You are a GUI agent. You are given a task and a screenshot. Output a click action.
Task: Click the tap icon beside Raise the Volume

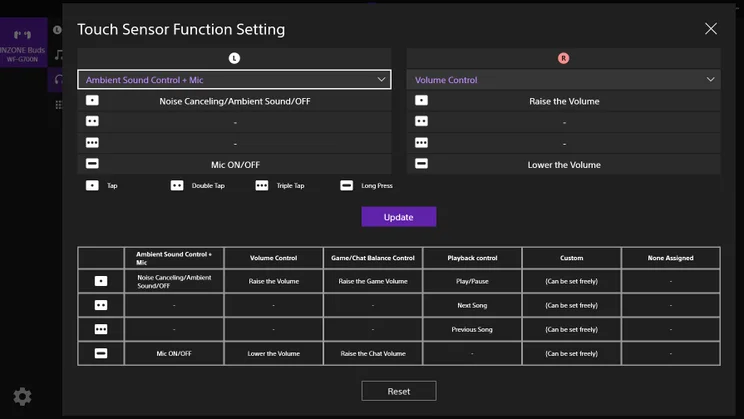pos(421,101)
